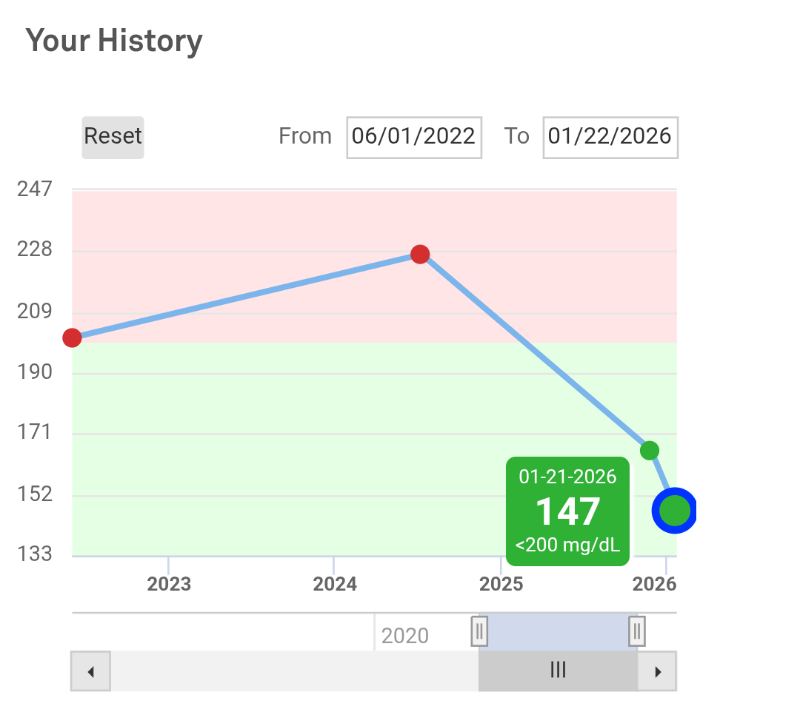Screen dimensions: 800x712
Task: Click the blue-outlined green data point
Action: 674,511
